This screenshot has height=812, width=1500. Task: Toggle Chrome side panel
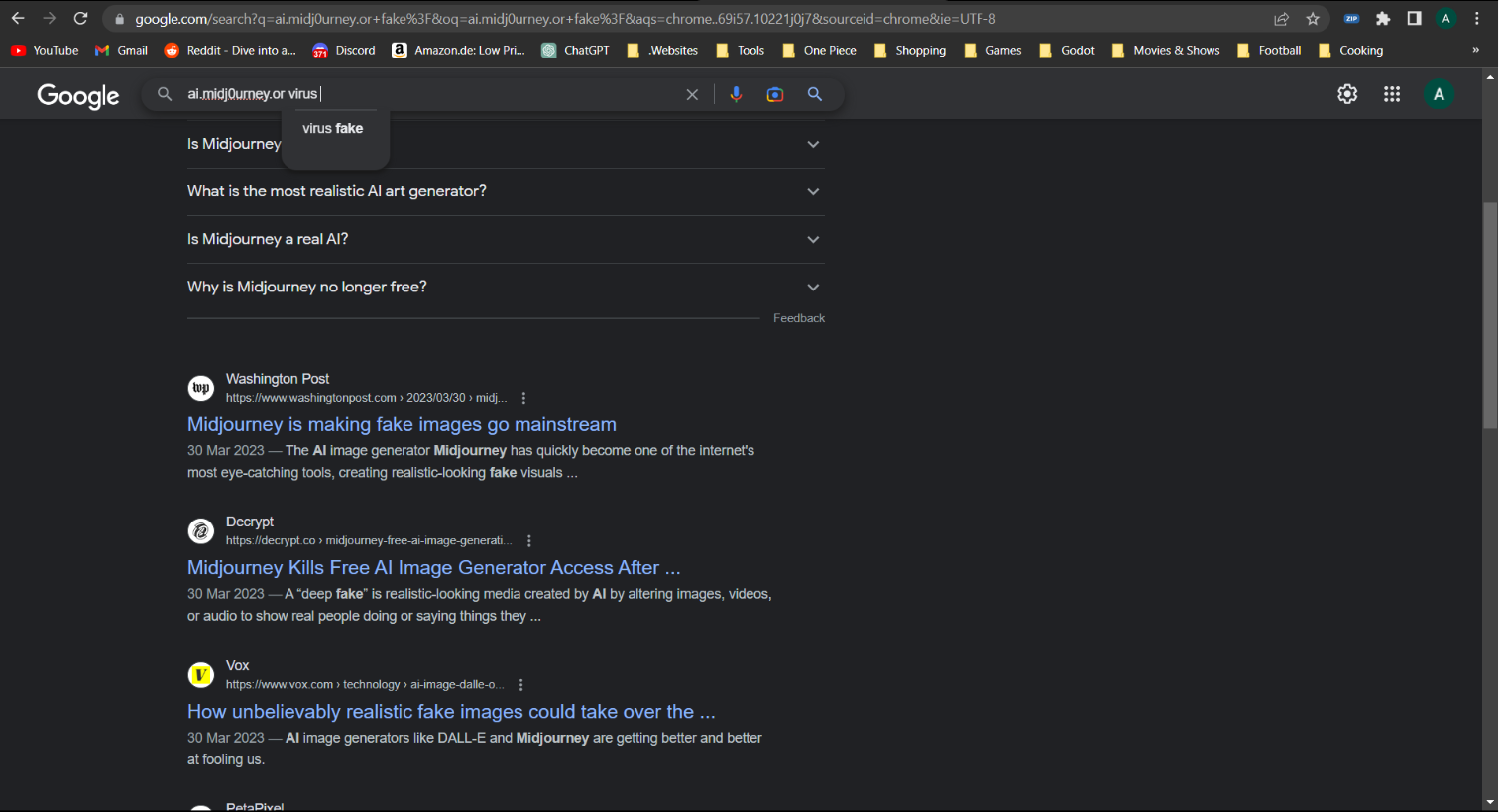point(1415,19)
